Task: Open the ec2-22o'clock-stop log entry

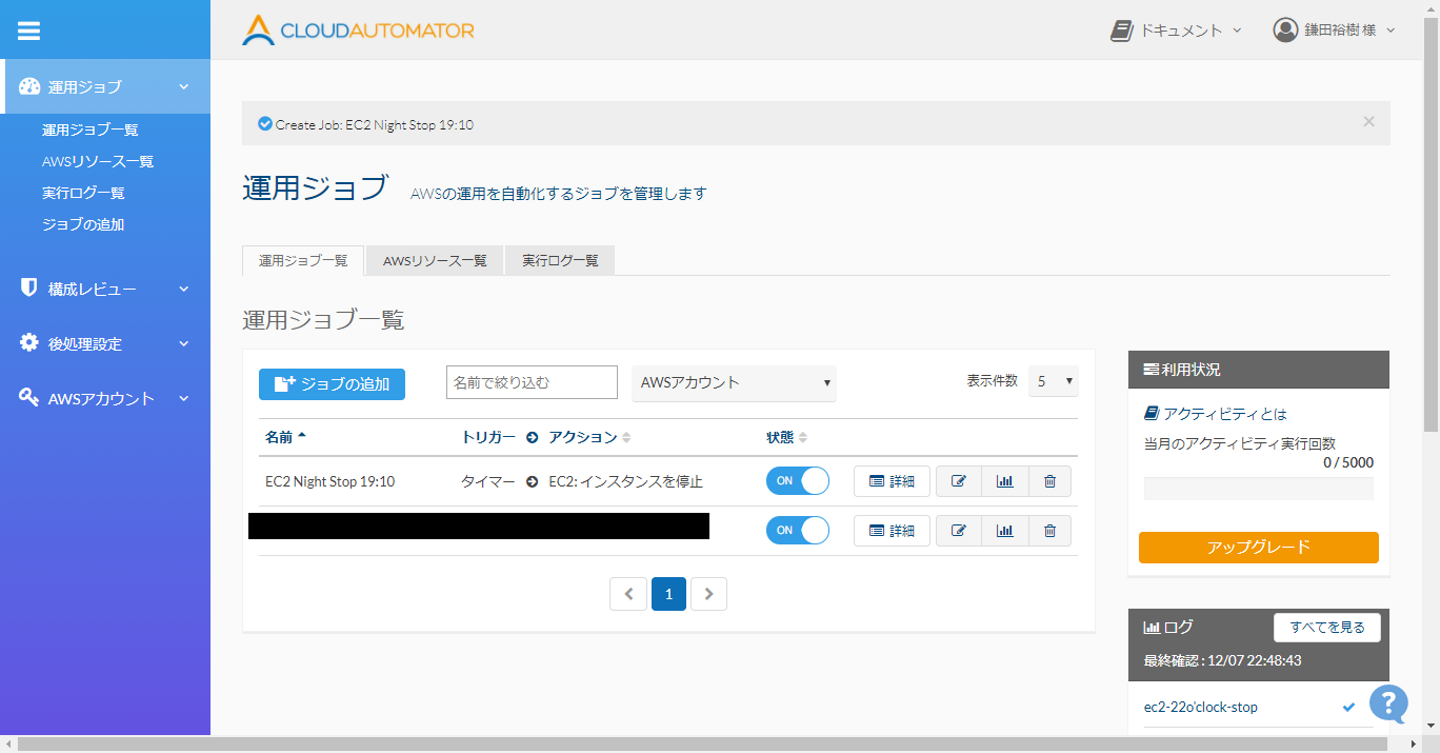Action: pyautogui.click(x=1201, y=707)
